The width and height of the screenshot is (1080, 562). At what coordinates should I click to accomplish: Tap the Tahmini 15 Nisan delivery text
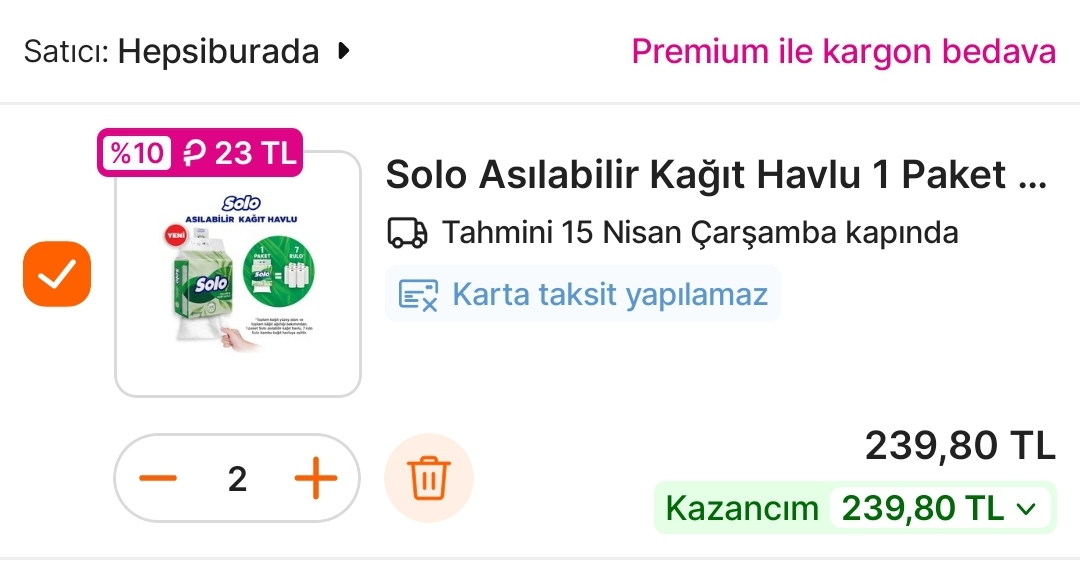(700, 233)
